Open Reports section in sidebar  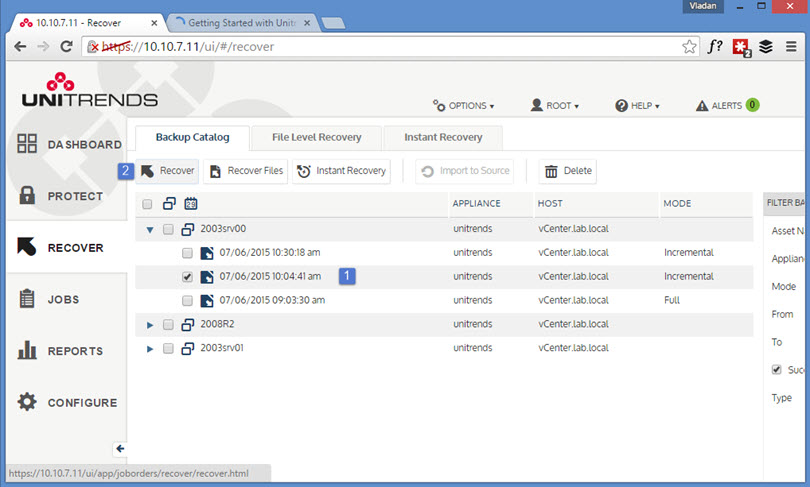60,351
